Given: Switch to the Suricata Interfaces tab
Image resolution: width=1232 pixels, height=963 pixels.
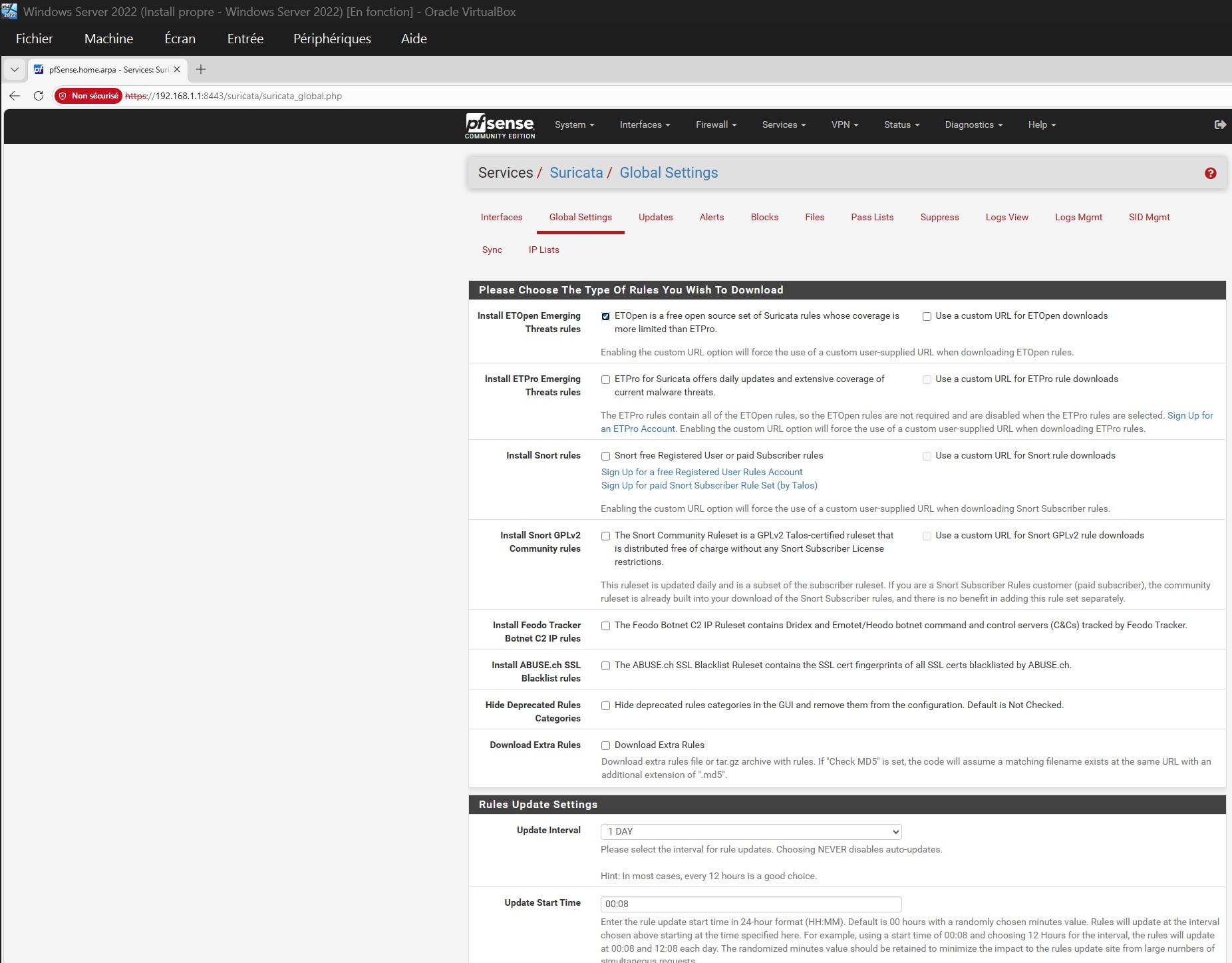Looking at the screenshot, I should click(502, 217).
